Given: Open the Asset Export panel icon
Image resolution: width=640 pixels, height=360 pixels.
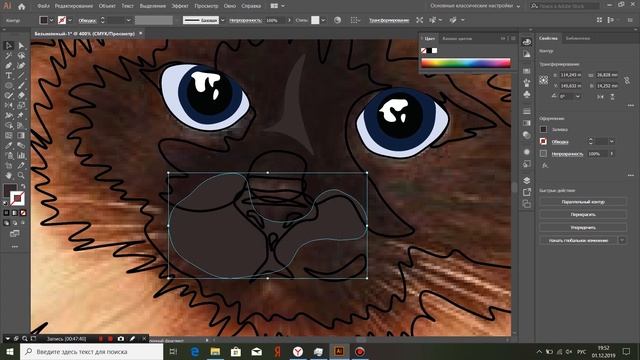Looking at the screenshot, I should pos(527,192).
